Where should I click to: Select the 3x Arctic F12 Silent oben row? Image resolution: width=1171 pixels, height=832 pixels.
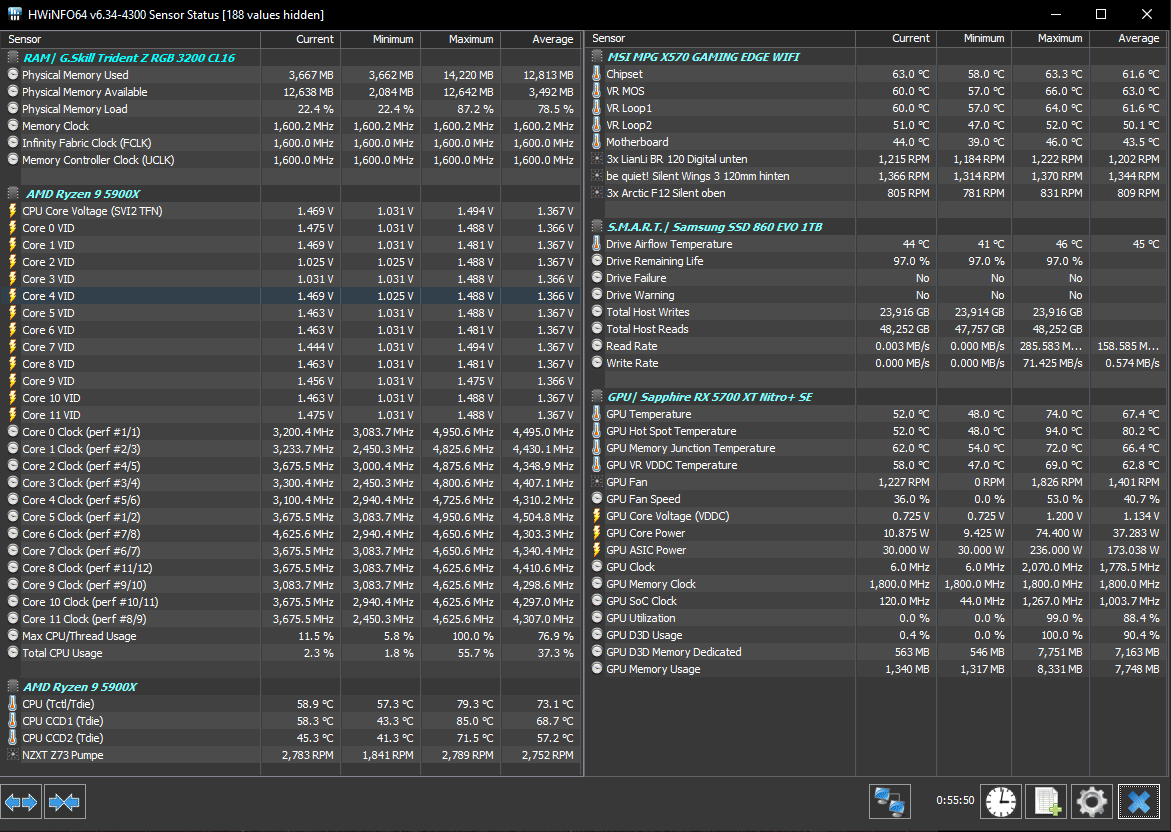(x=876, y=193)
